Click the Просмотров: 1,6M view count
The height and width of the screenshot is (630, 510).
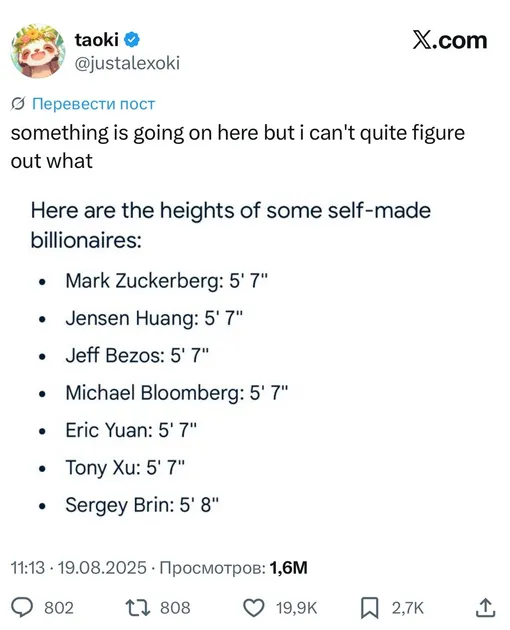pos(233,568)
